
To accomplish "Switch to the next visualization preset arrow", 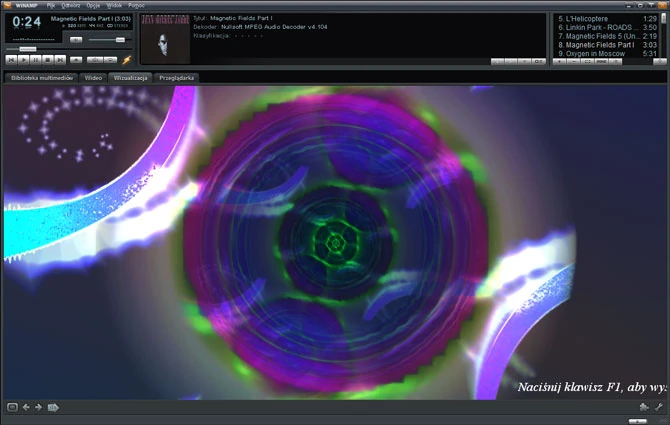I will pos(38,407).
